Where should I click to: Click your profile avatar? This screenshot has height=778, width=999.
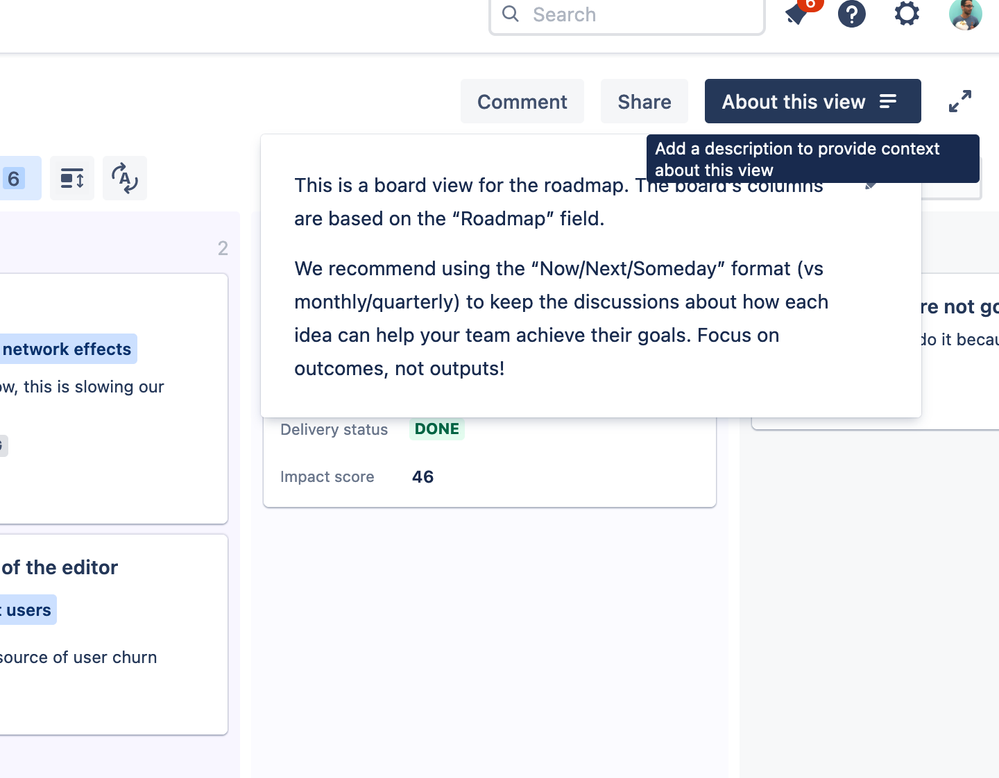pyautogui.click(x=963, y=14)
